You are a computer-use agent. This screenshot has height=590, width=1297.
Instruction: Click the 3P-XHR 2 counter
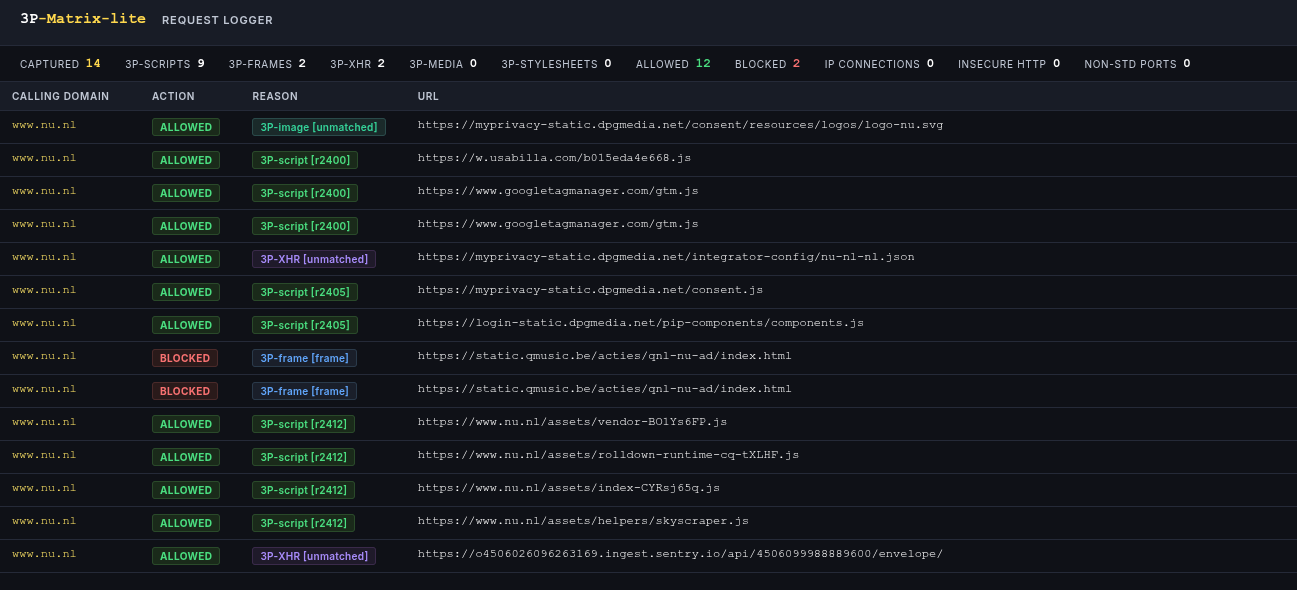357,64
